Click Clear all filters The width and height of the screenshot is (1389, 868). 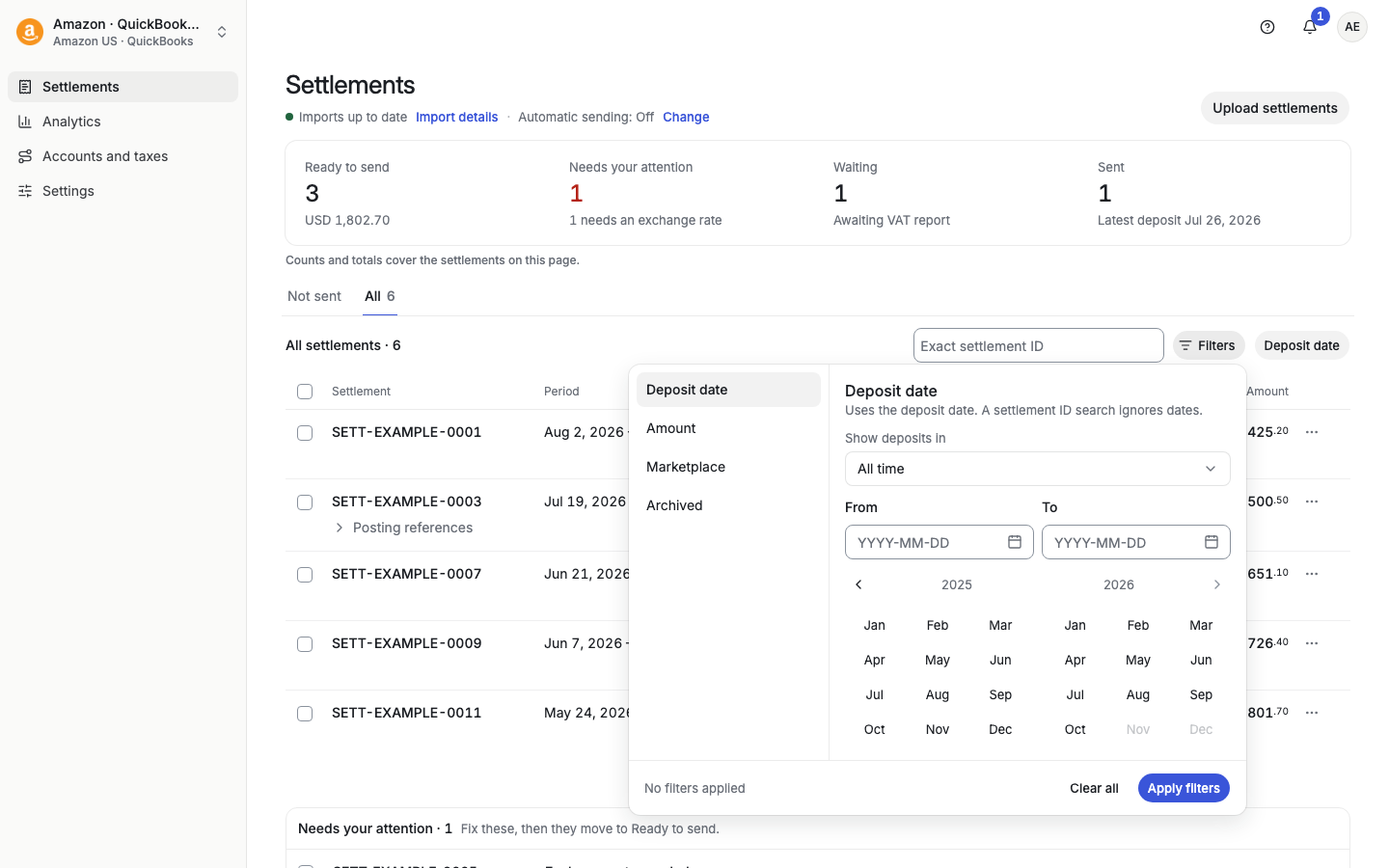coord(1094,788)
